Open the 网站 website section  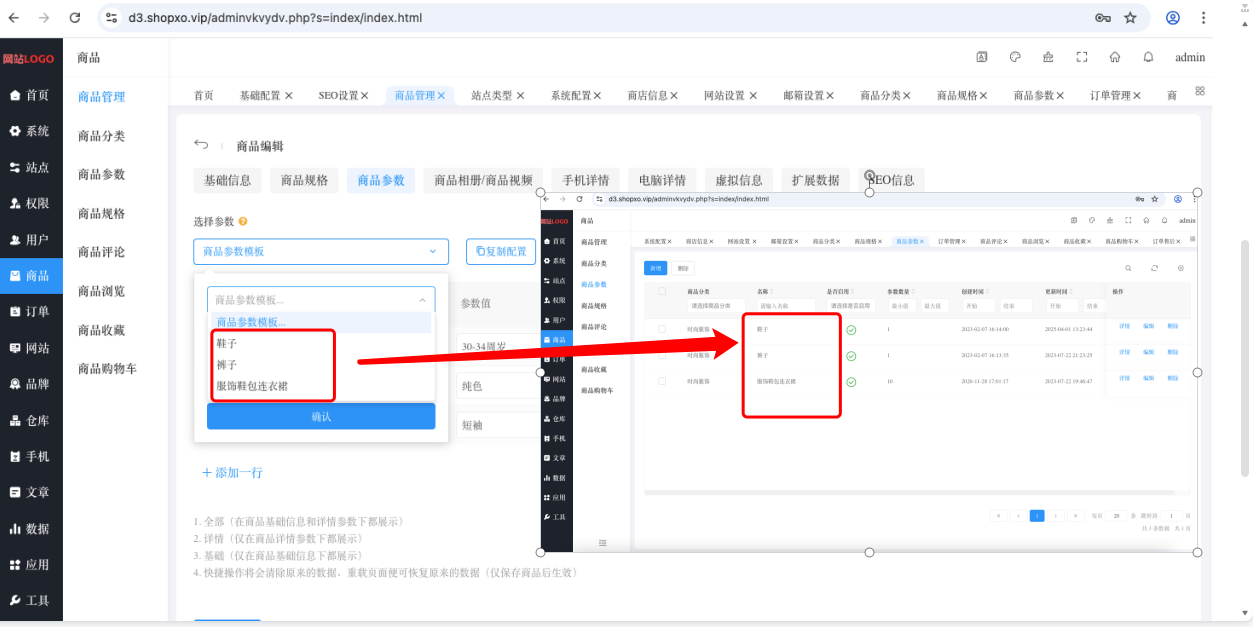30,348
